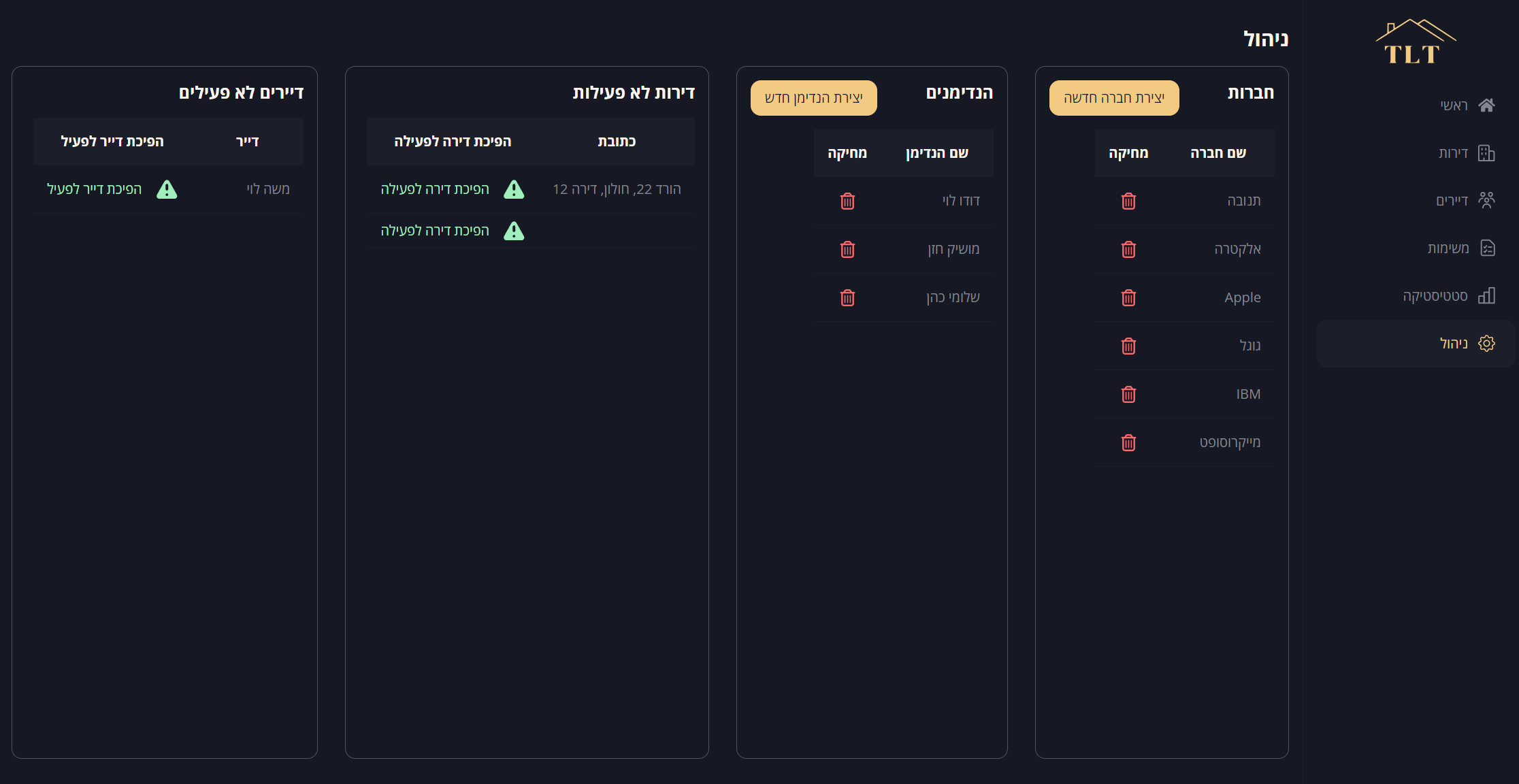Screen dimensions: 1519x784
Task: Select tenant name משה לוי
Action: click(268, 189)
